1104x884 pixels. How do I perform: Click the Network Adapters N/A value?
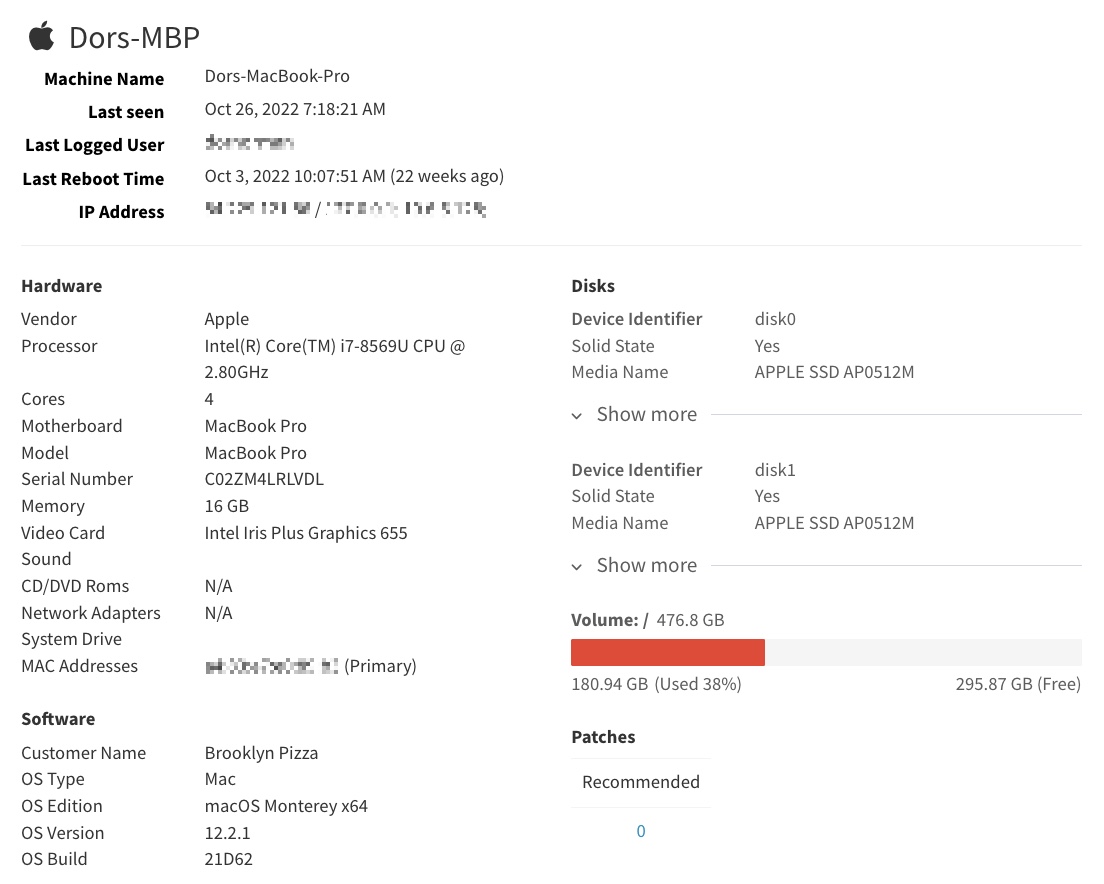[x=218, y=613]
